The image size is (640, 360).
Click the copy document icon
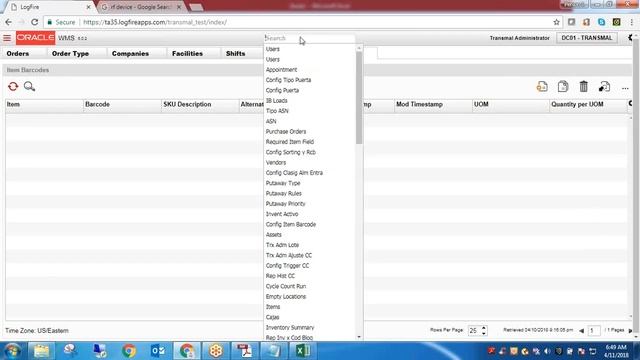click(563, 87)
